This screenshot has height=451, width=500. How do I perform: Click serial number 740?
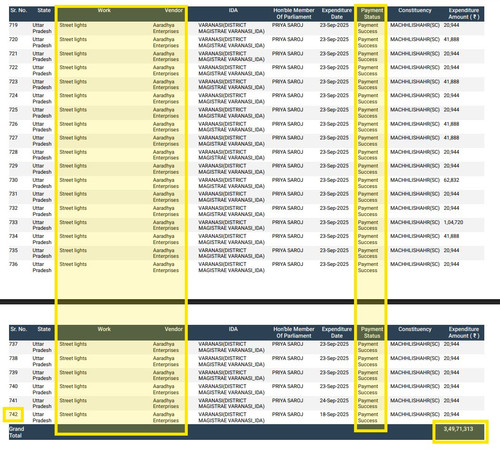point(14,386)
